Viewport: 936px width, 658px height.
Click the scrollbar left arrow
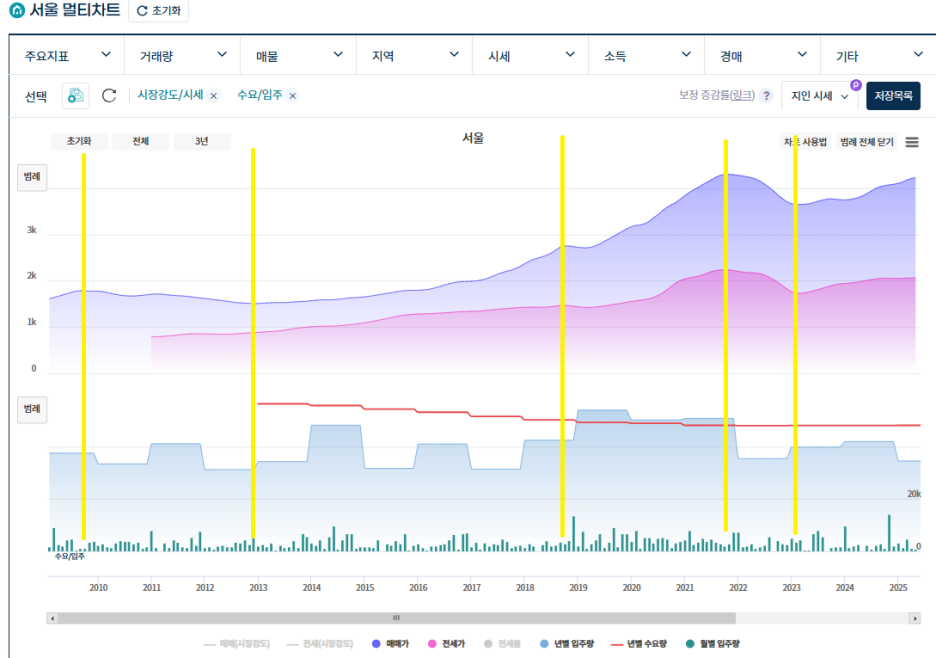coord(53,618)
